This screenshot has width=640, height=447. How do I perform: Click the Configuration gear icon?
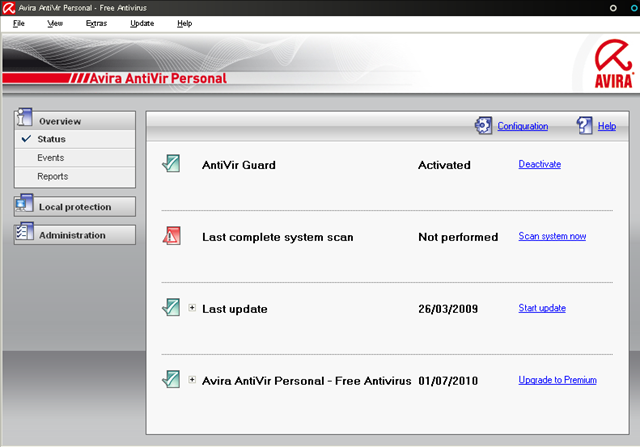coord(483,126)
